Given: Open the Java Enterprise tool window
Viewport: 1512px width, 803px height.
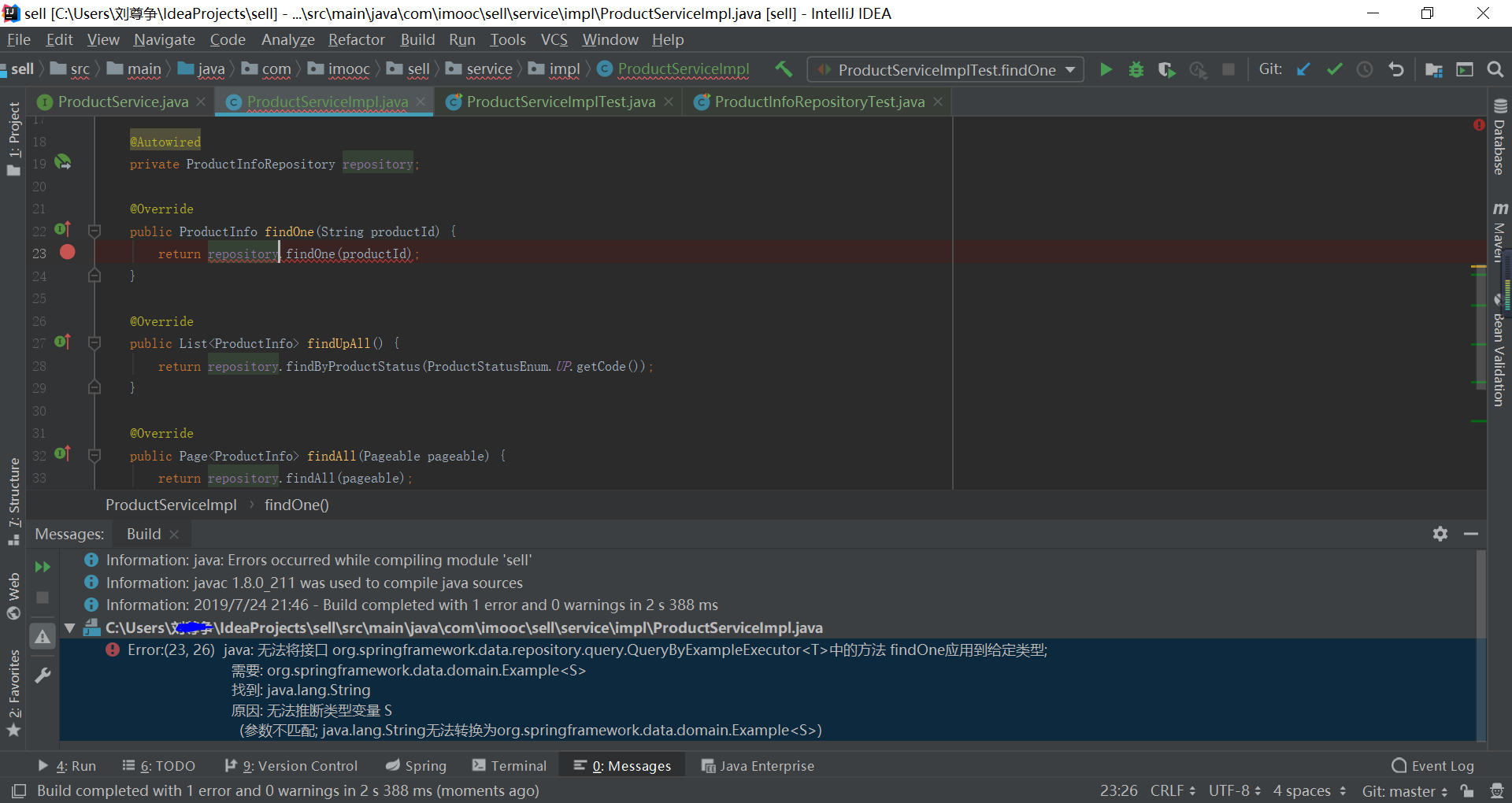Looking at the screenshot, I should [758, 766].
